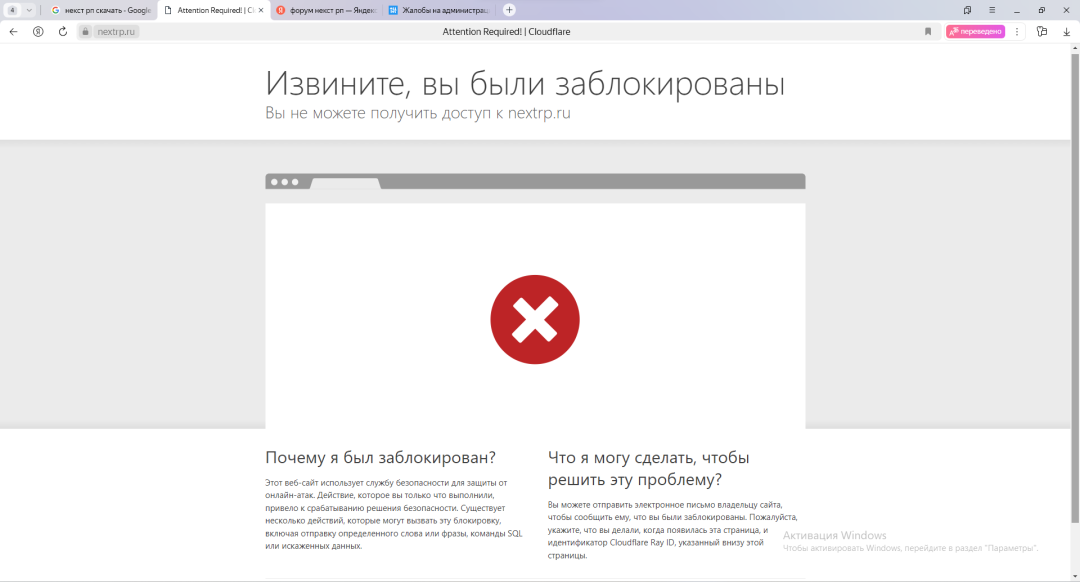Click the 'Вы не можете получить доступ к nextrp.ru' subtitle
Image resolution: width=1080 pixels, height=582 pixels.
(x=418, y=113)
